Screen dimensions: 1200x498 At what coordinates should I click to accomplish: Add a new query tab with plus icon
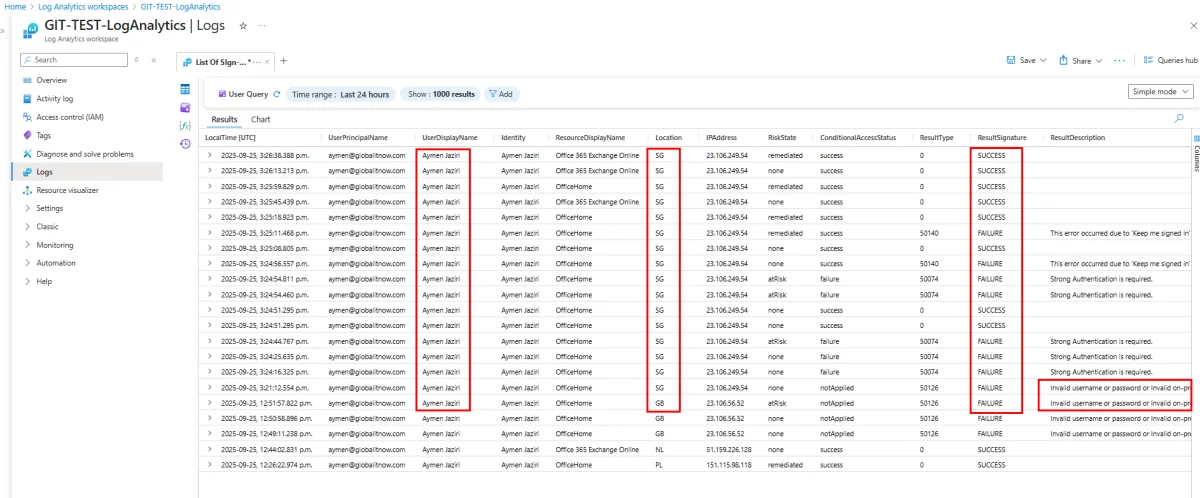(283, 61)
